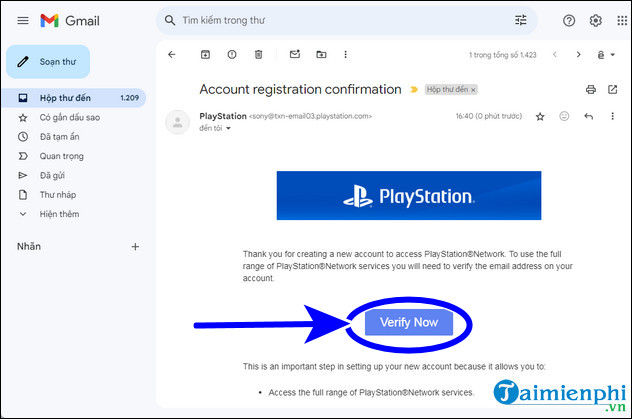The image size is (632, 419).
Task: Star the PlayStation email
Action: (540, 116)
